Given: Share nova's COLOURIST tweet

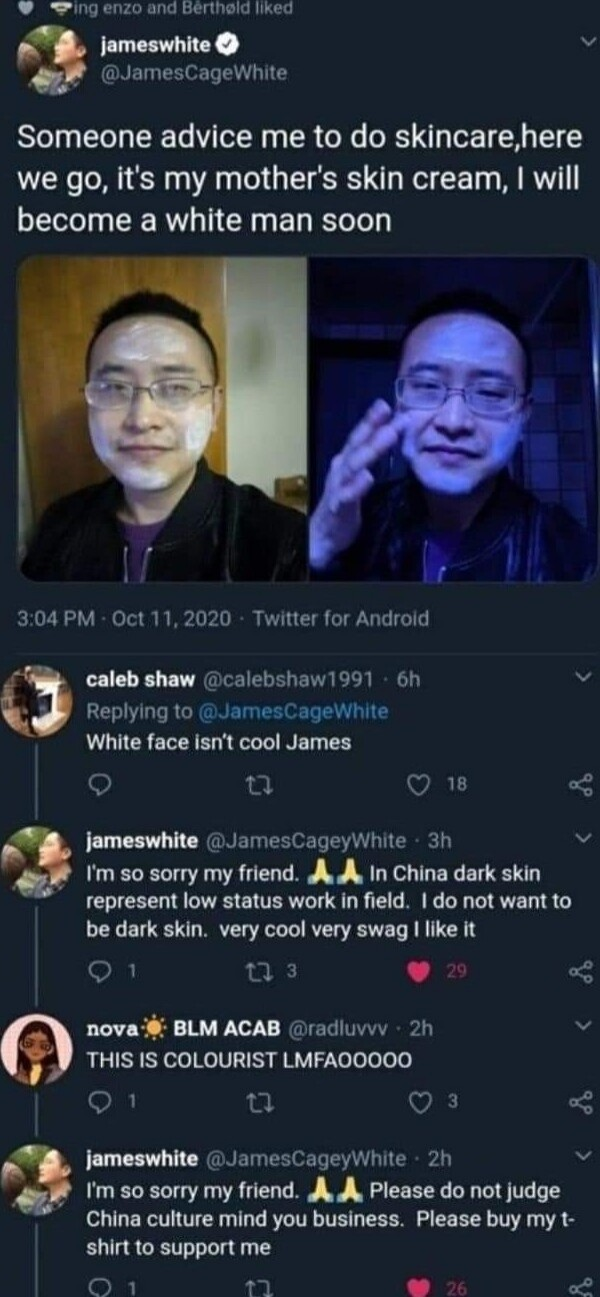Looking at the screenshot, I should [x=582, y=1102].
